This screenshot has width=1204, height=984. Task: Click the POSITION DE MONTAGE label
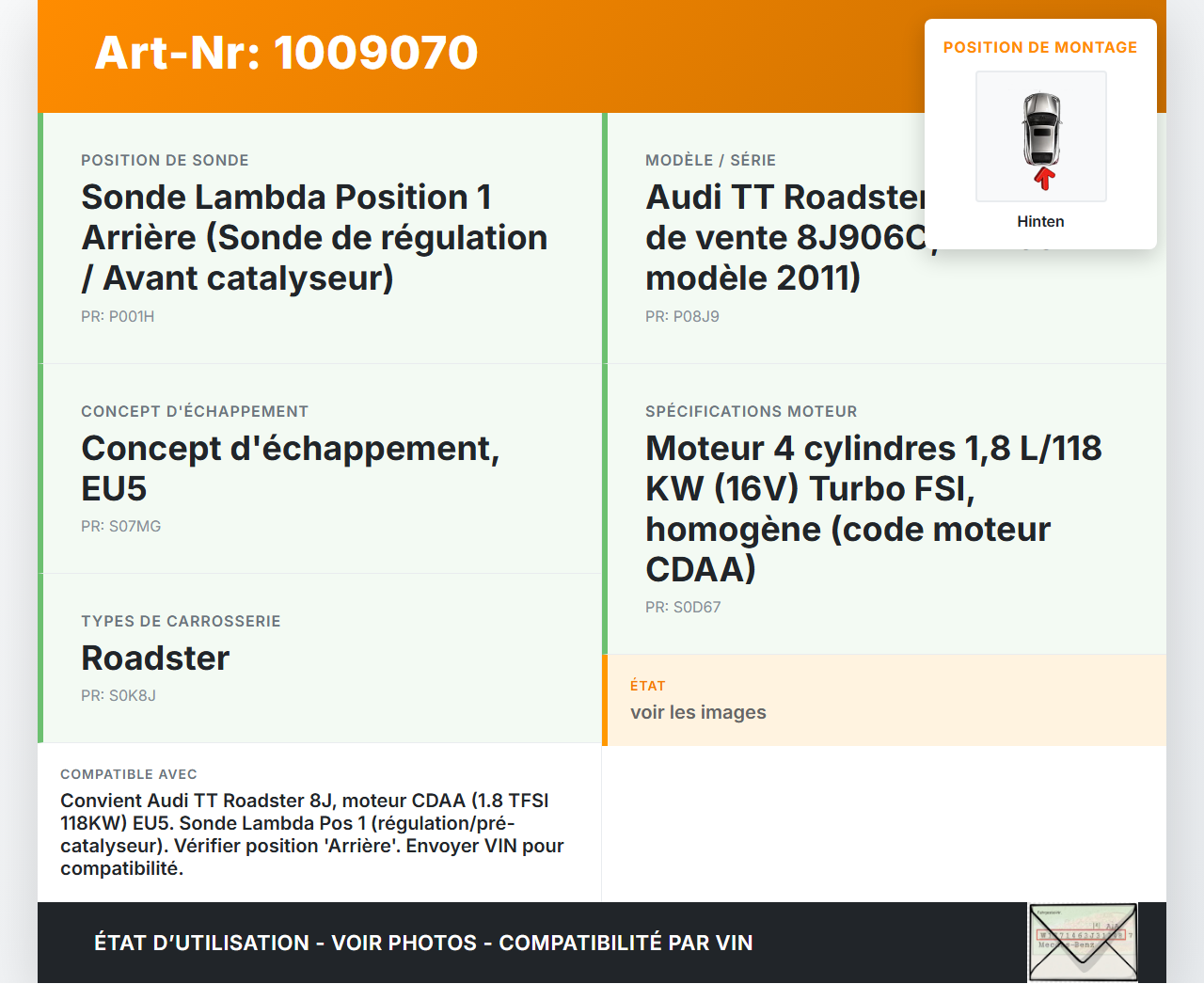(x=1040, y=47)
